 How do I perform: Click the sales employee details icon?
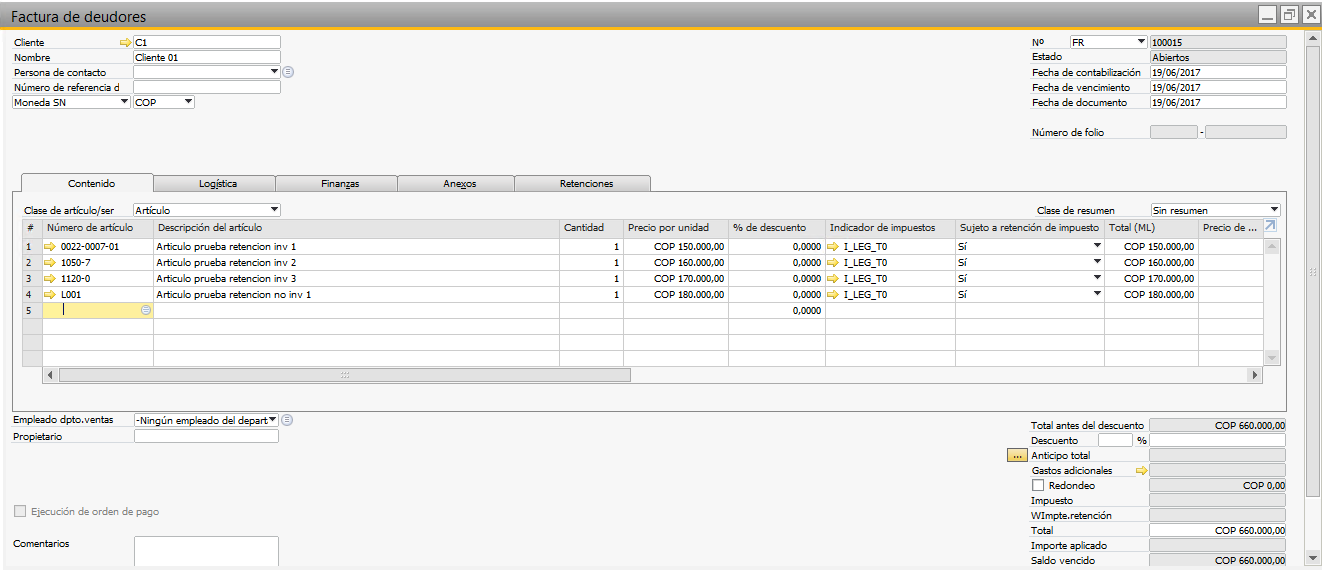pyautogui.click(x=288, y=420)
